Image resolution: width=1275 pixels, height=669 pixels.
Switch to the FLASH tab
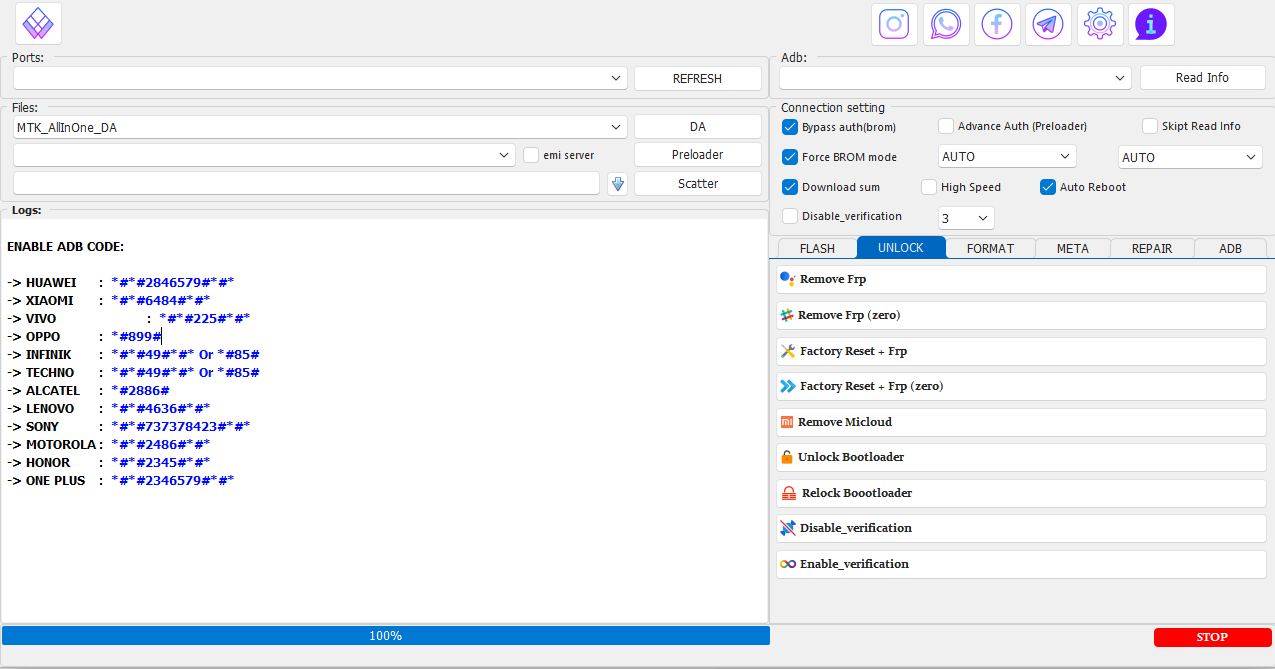pyautogui.click(x=817, y=248)
